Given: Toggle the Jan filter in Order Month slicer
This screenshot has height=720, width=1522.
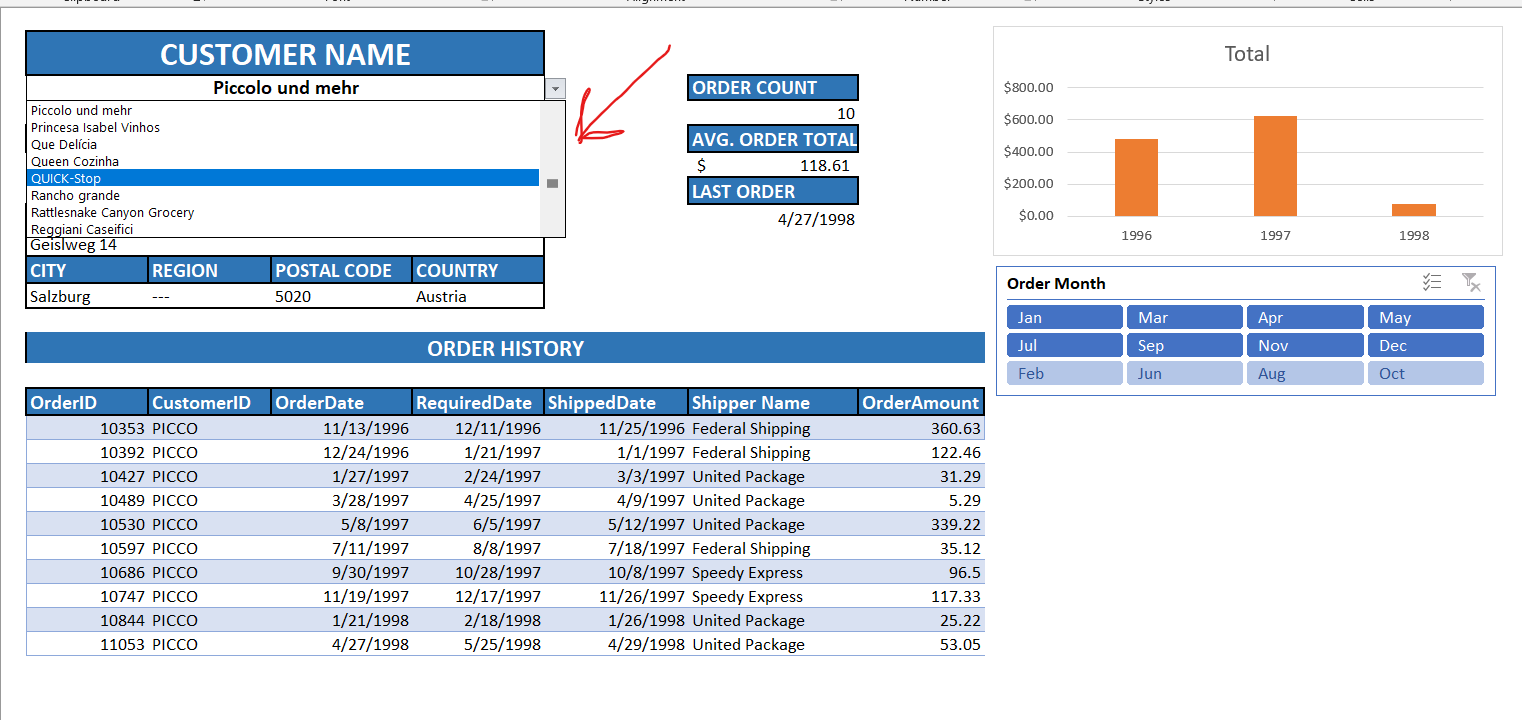Looking at the screenshot, I should click(x=1064, y=317).
